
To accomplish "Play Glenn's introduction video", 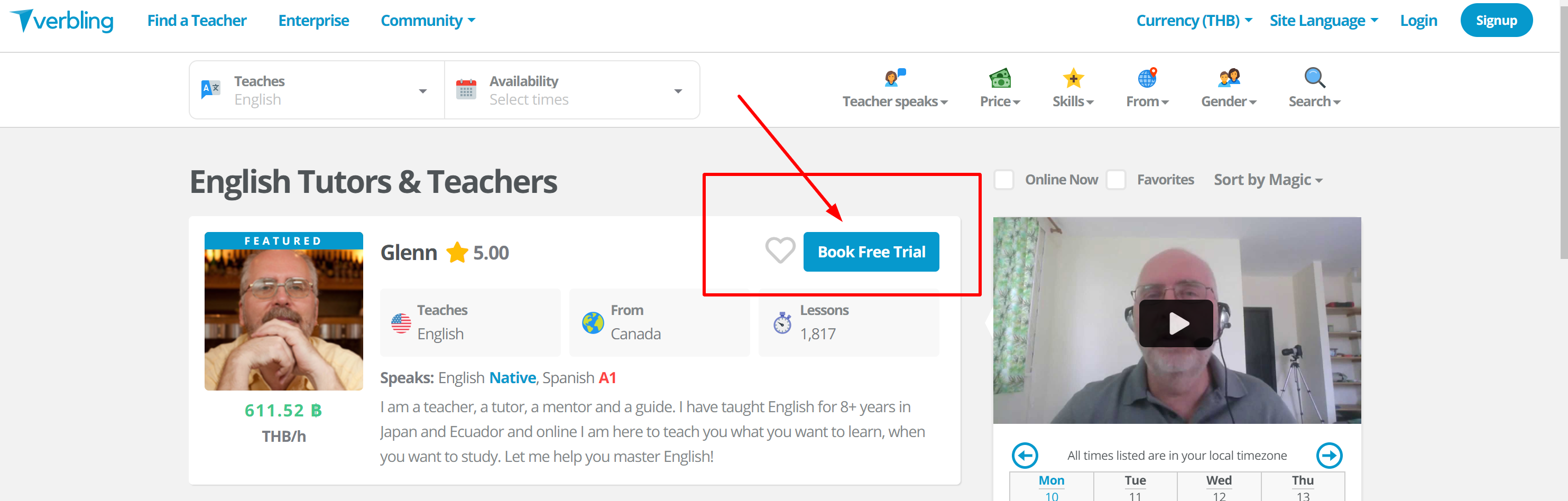I will point(1176,323).
